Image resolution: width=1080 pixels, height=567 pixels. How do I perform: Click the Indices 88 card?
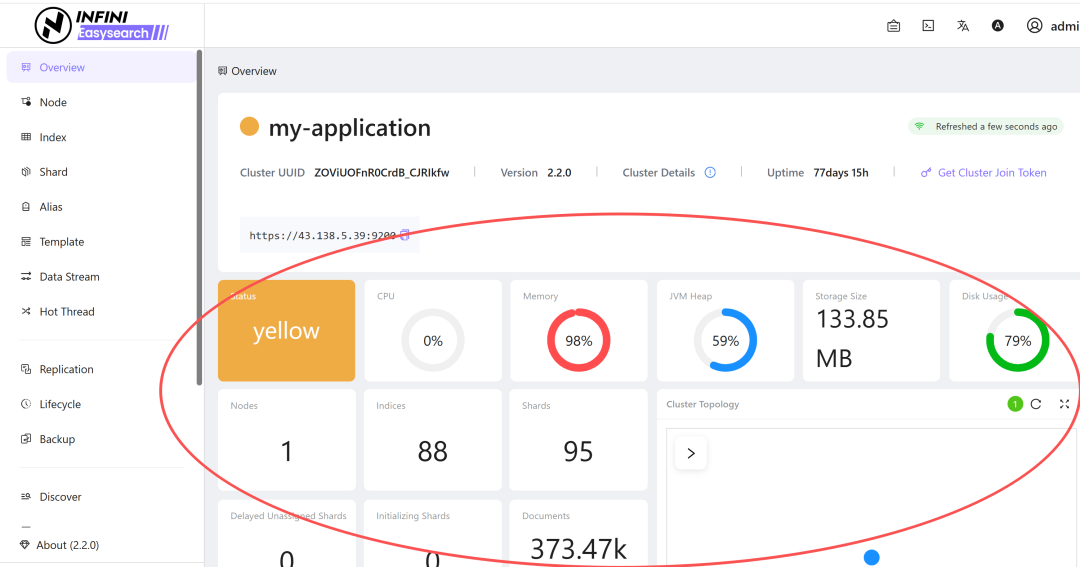433,440
